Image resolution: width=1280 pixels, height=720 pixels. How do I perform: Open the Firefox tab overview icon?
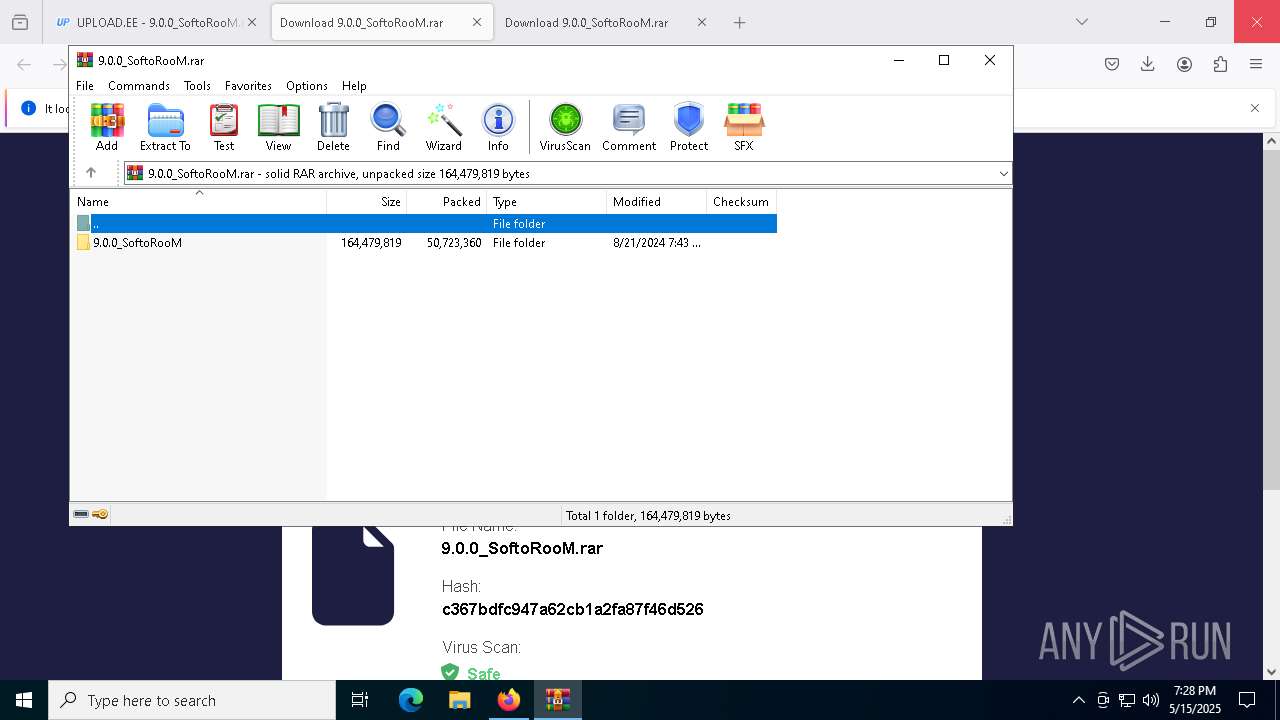click(20, 22)
